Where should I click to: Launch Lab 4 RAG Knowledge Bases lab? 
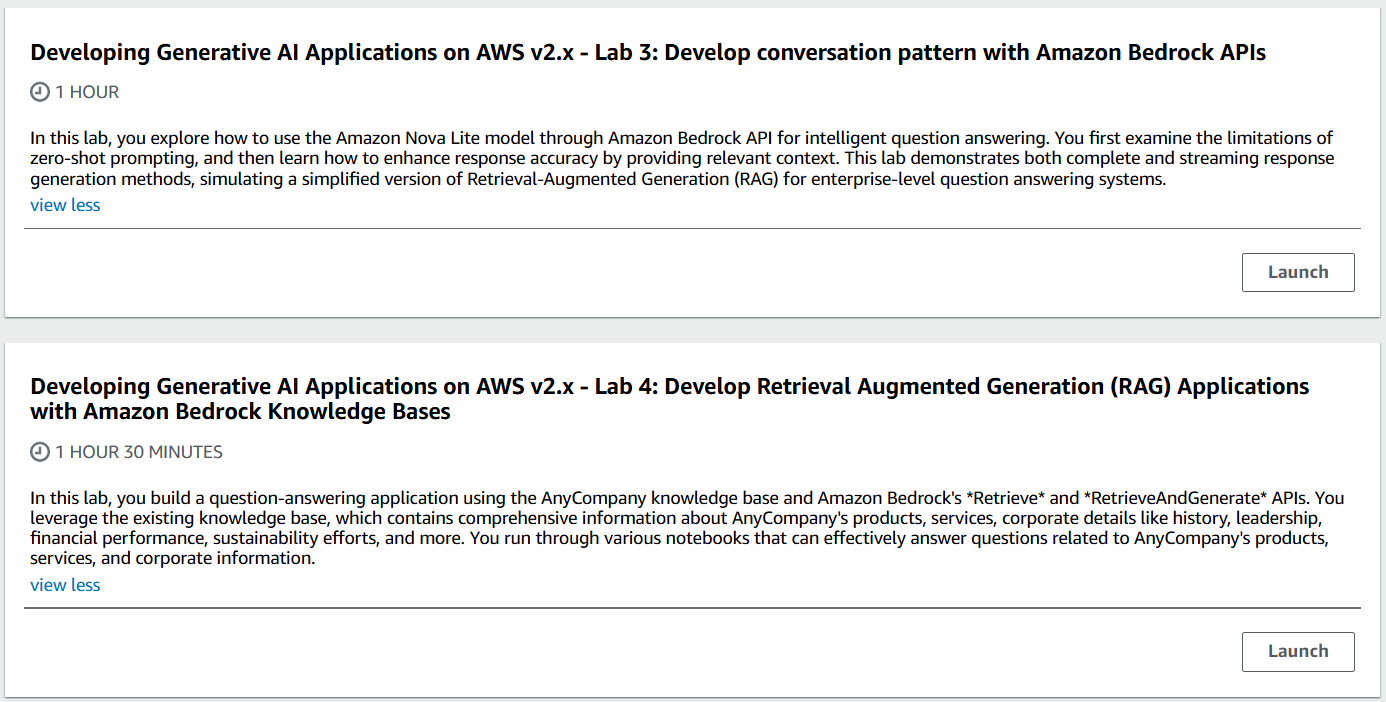click(1298, 651)
